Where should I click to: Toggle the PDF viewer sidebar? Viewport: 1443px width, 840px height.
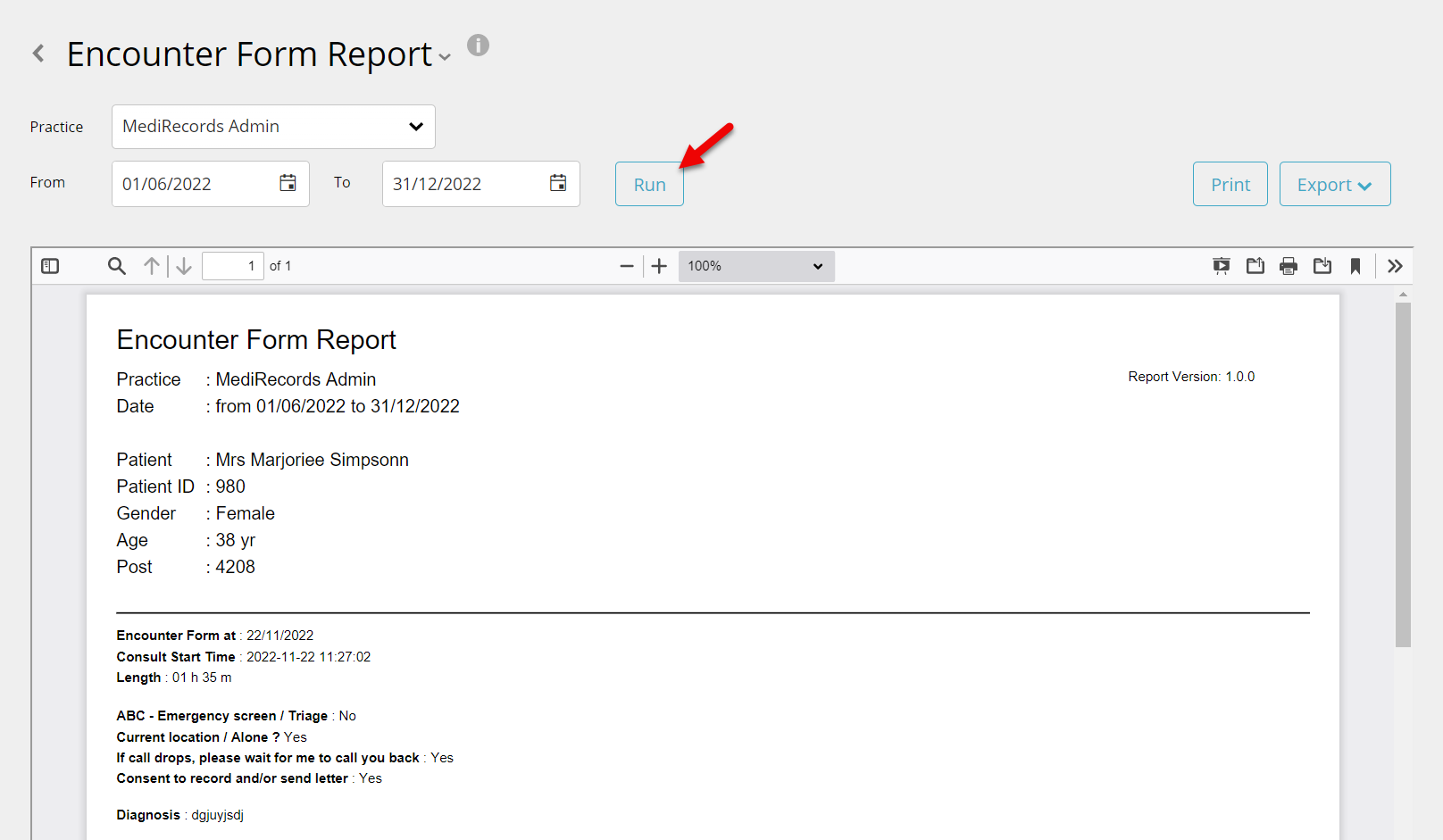[50, 266]
